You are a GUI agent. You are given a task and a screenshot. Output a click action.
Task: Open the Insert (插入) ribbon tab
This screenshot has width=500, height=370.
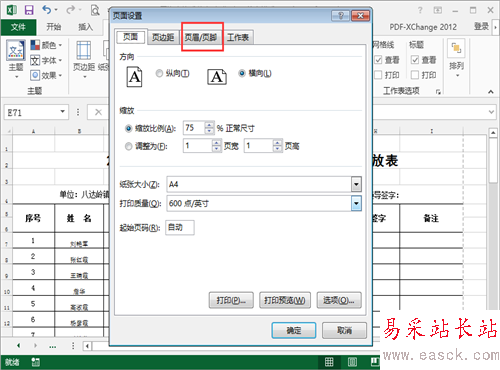(85, 27)
